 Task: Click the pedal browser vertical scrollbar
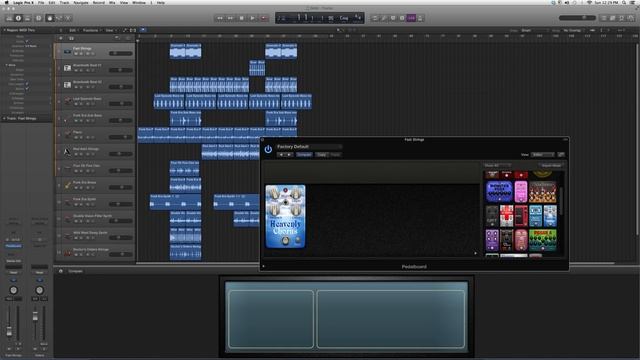(x=562, y=201)
